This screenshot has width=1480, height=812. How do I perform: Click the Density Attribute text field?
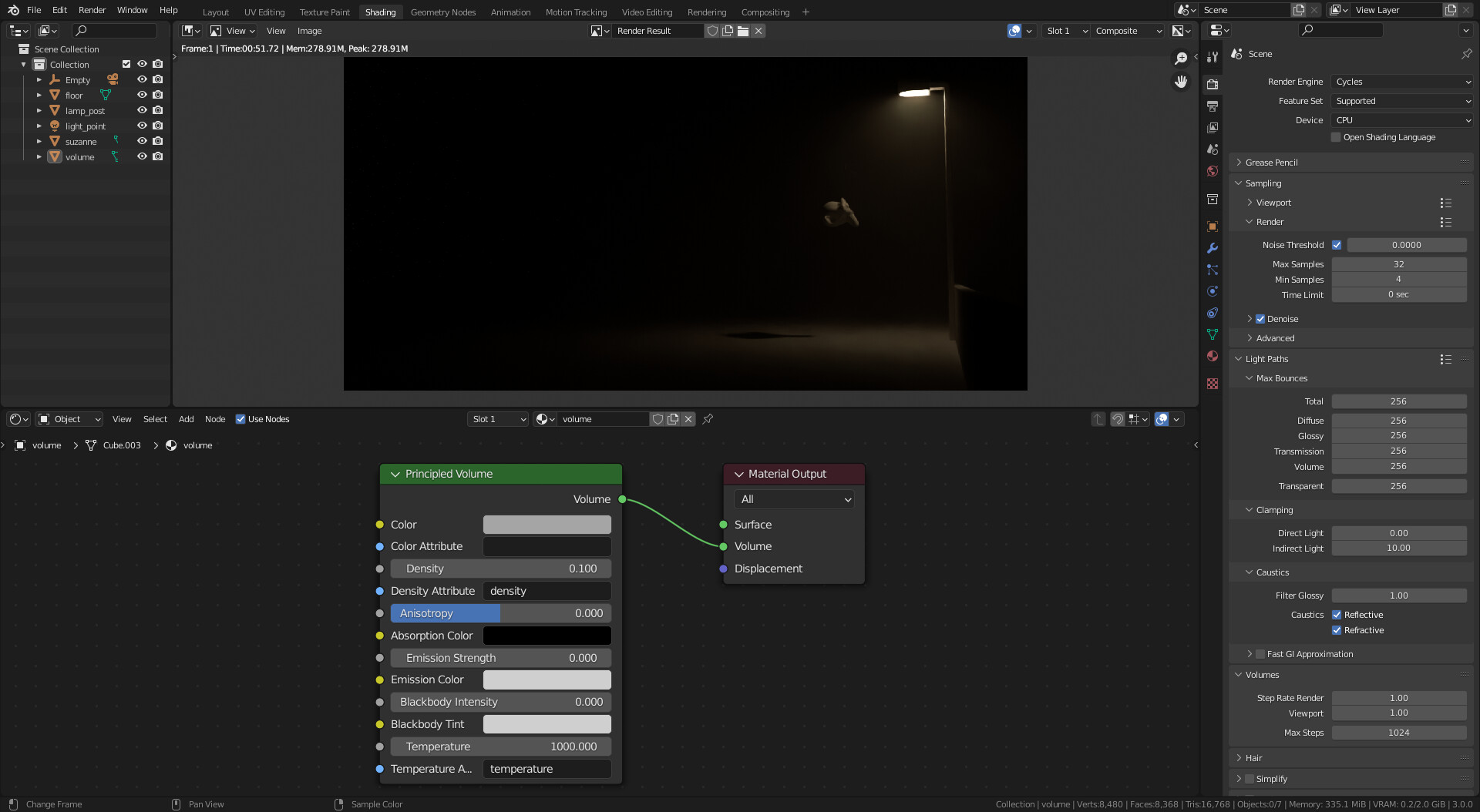[547, 591]
